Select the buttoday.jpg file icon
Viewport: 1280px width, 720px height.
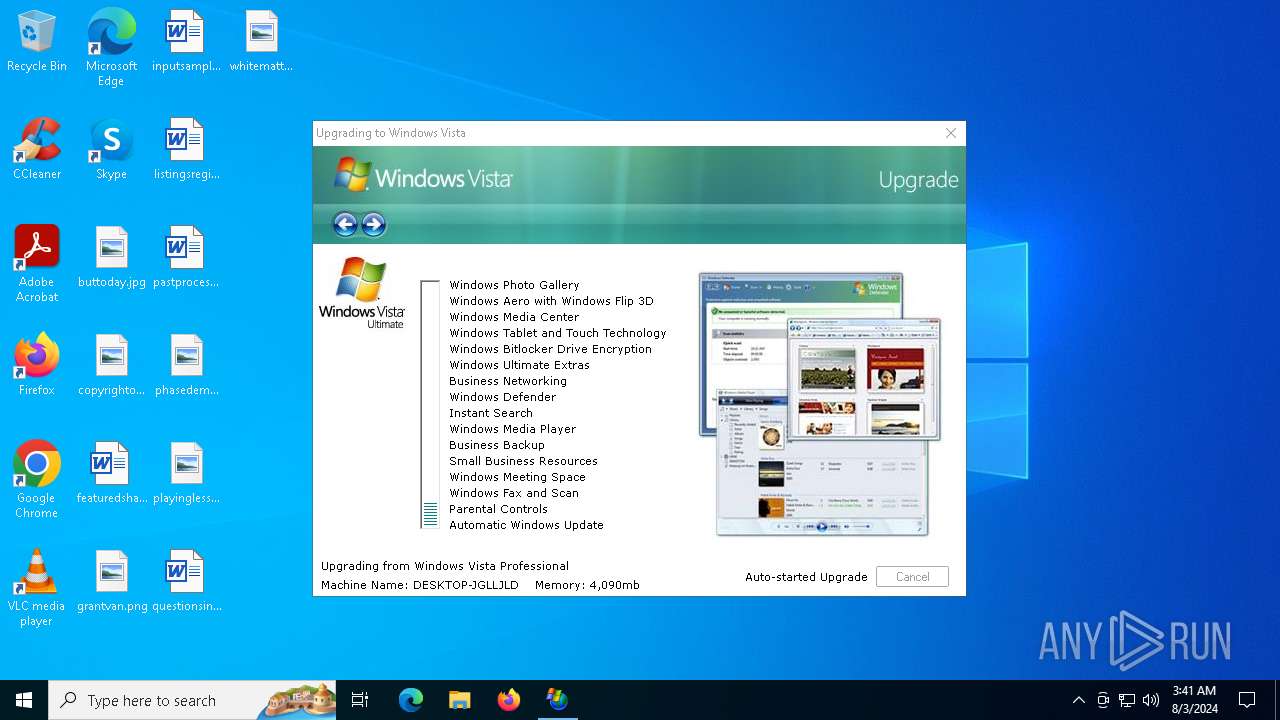112,258
